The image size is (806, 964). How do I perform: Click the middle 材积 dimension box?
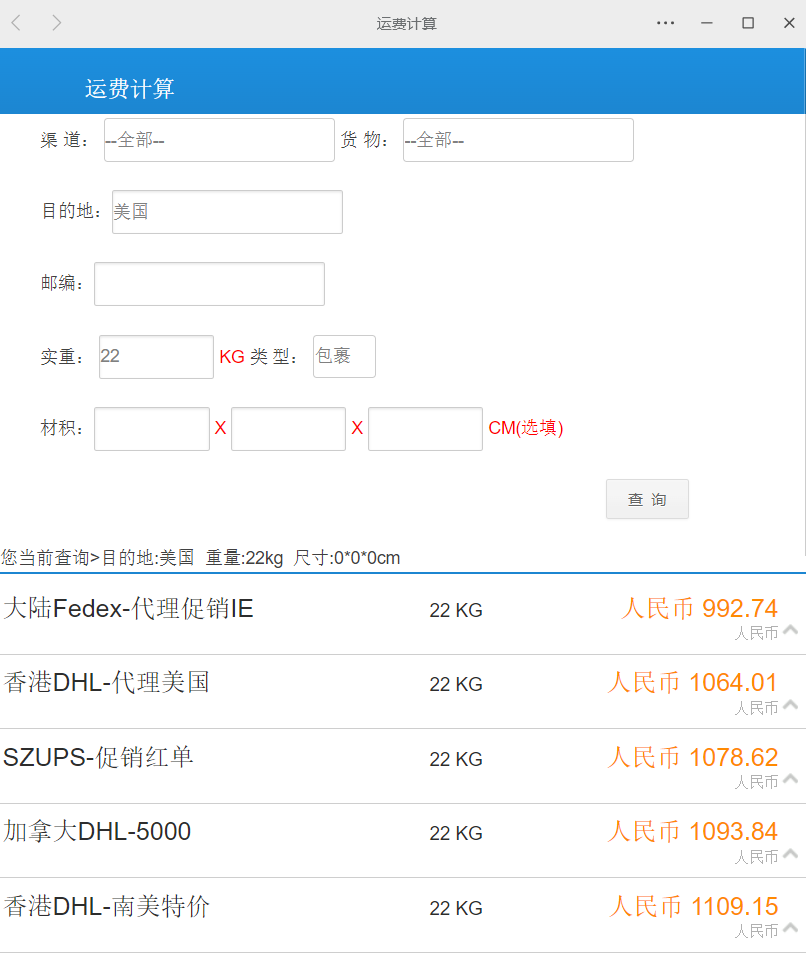coord(288,429)
